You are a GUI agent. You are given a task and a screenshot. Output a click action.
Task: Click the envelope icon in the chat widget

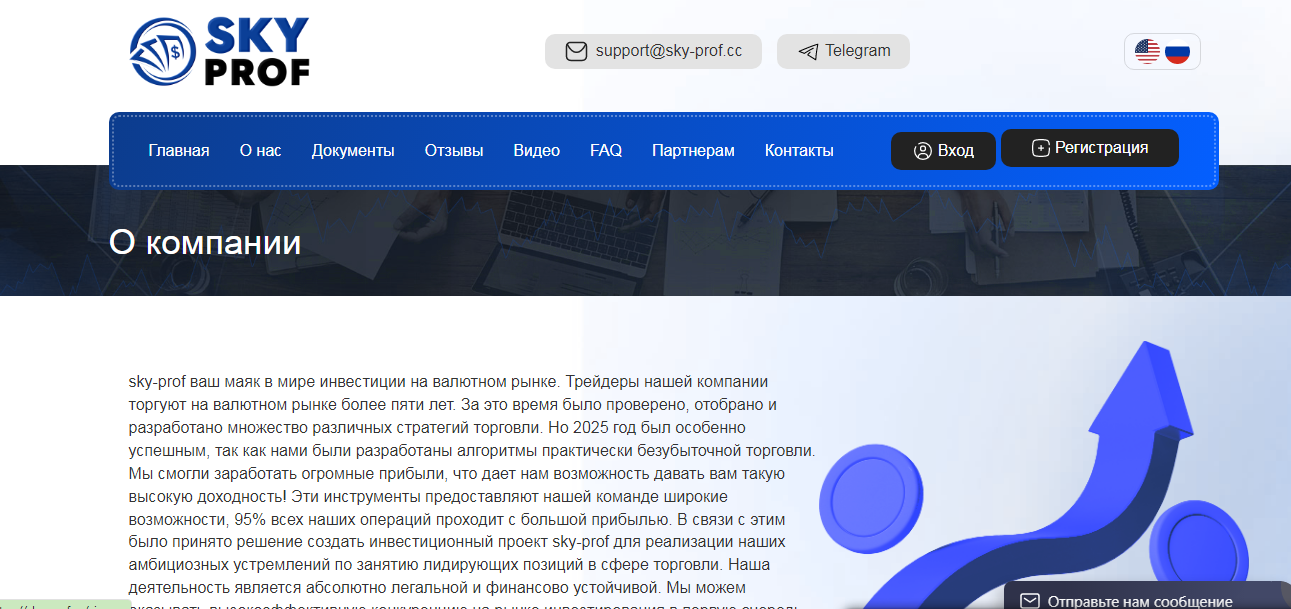click(1030, 600)
